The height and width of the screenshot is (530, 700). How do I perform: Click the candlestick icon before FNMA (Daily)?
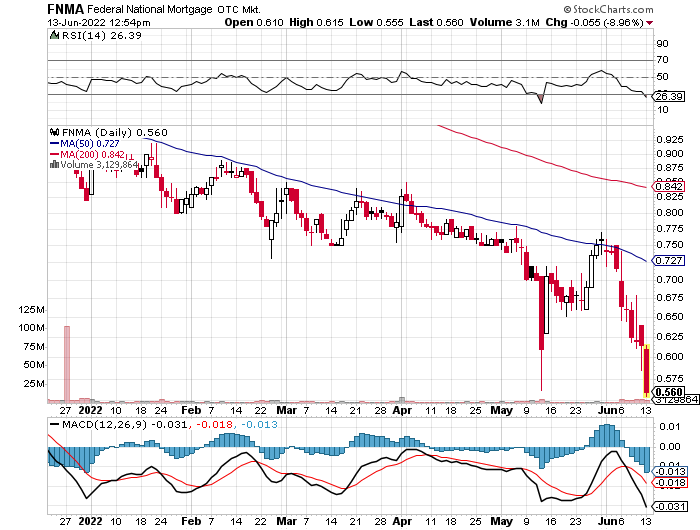(54, 132)
